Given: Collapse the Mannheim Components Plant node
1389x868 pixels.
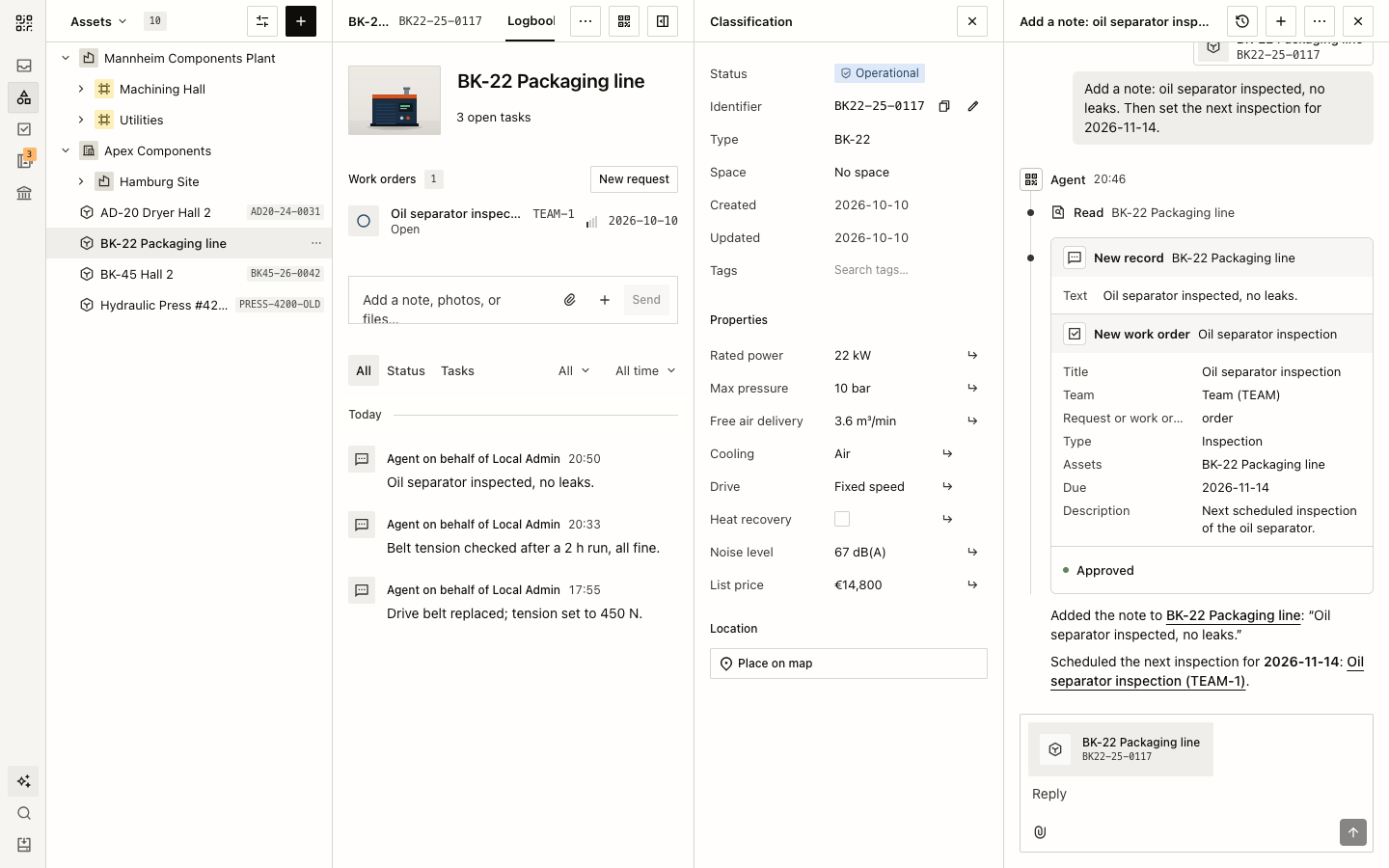Looking at the screenshot, I should point(66,58).
